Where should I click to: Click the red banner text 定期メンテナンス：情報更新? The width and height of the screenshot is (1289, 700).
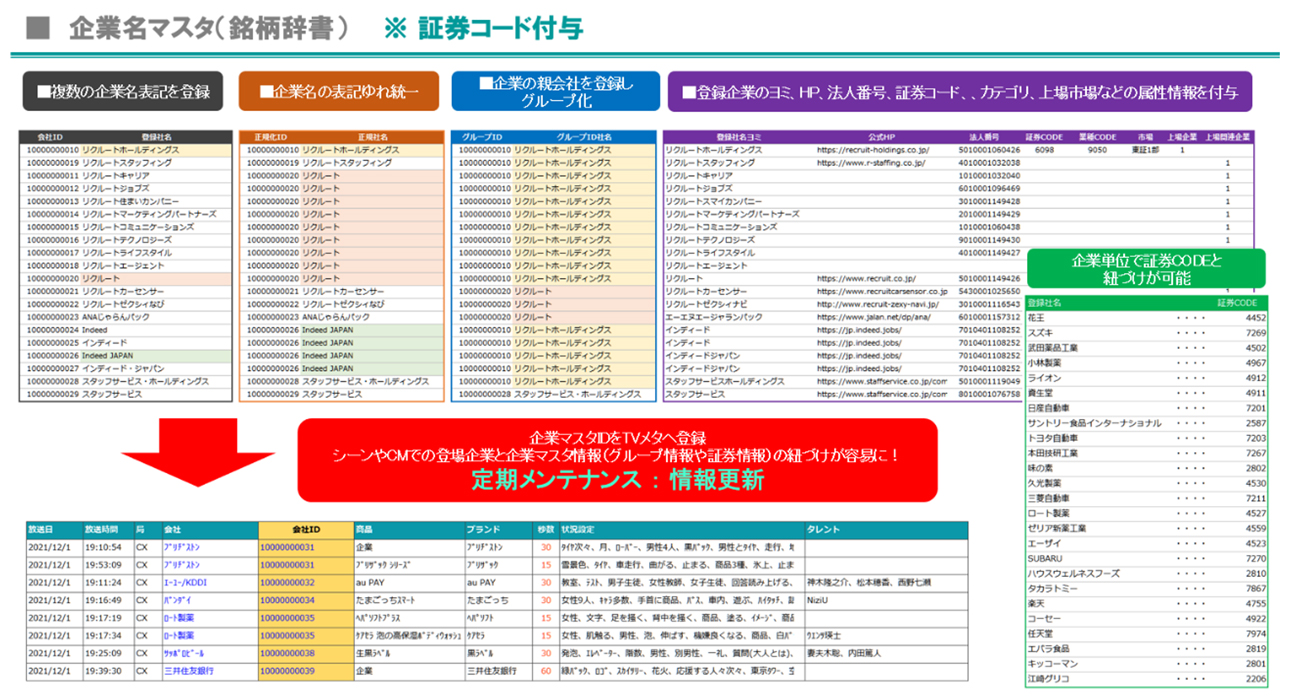coord(618,480)
